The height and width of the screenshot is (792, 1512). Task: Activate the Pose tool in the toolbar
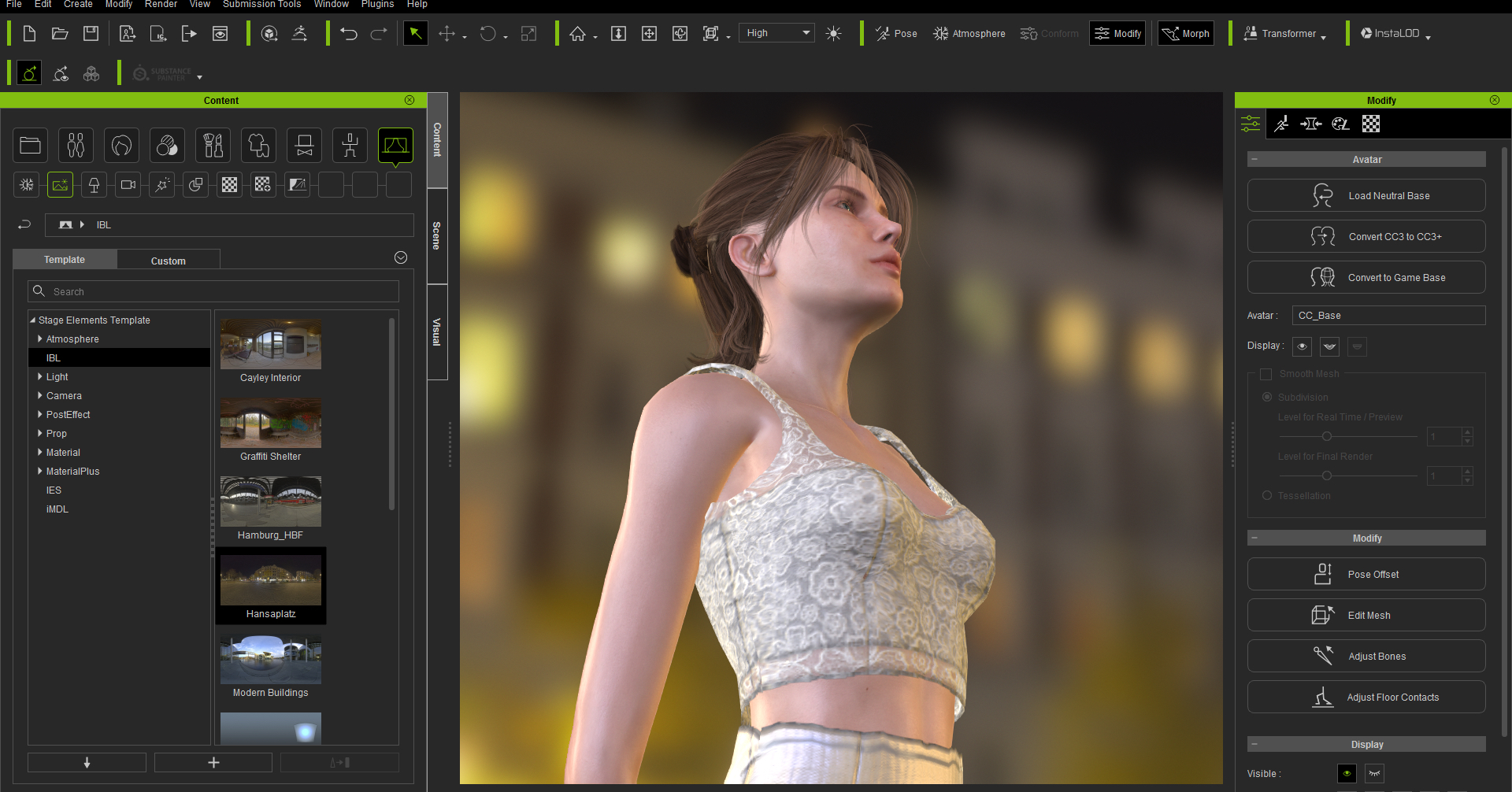click(x=895, y=33)
